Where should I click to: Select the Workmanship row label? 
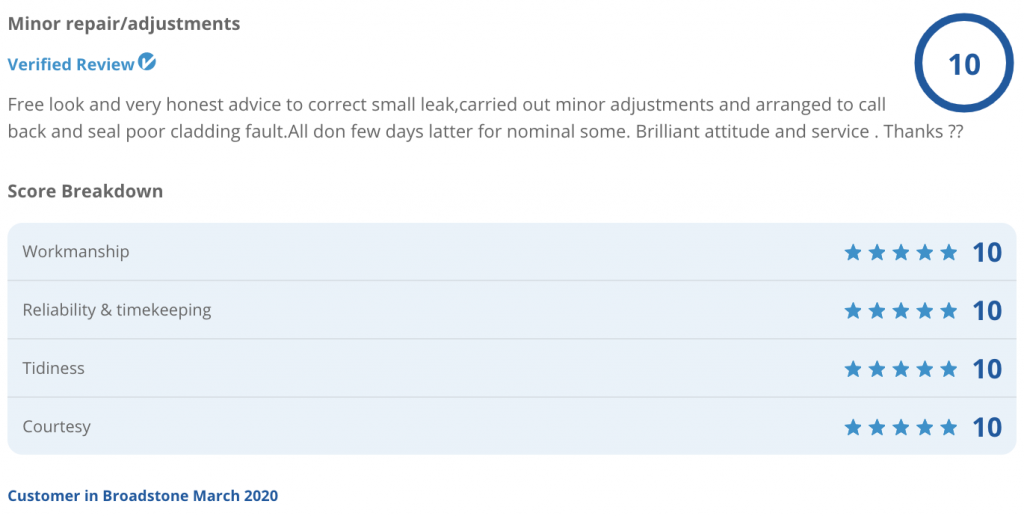pos(76,252)
